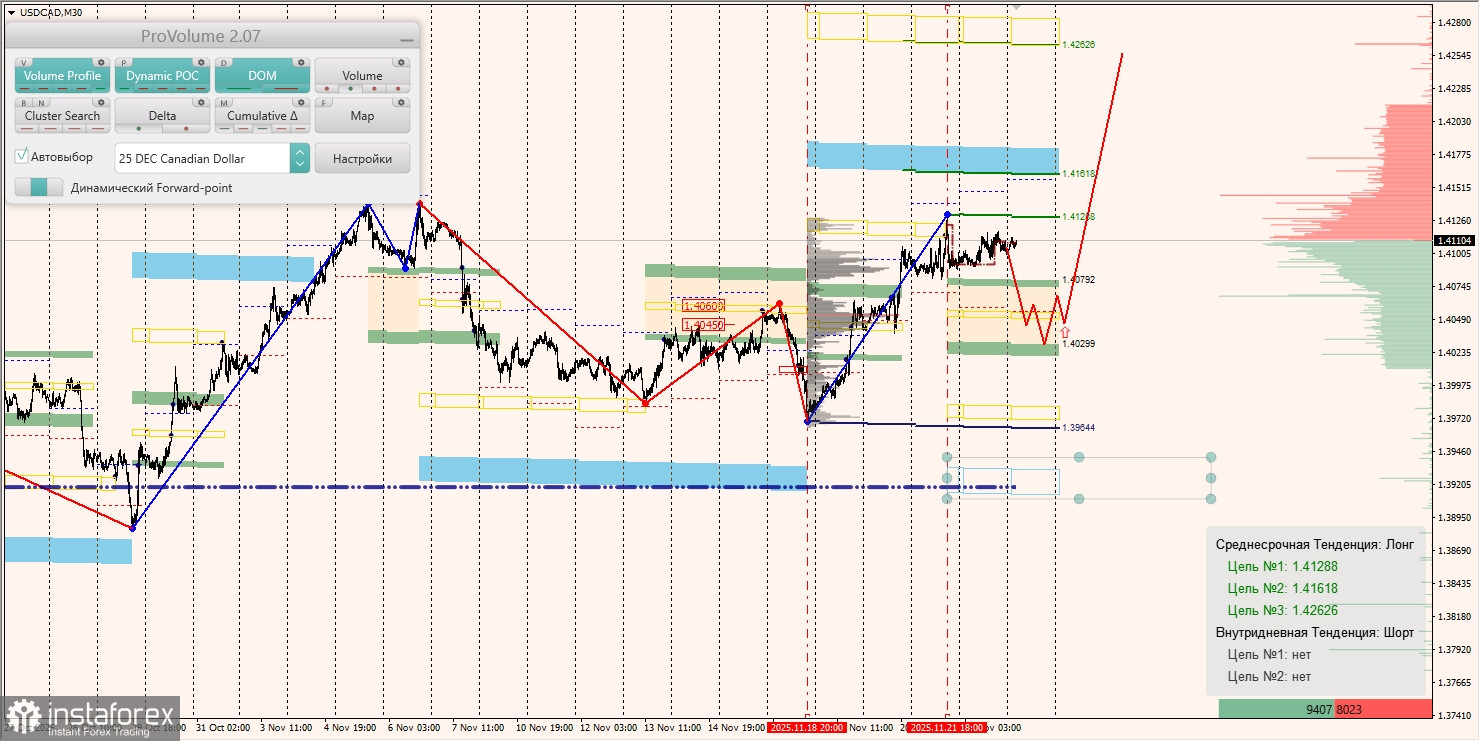Viewport: 1480px width, 741px height.
Task: Open the Volume Profile settings gear icon
Action: click(x=101, y=62)
